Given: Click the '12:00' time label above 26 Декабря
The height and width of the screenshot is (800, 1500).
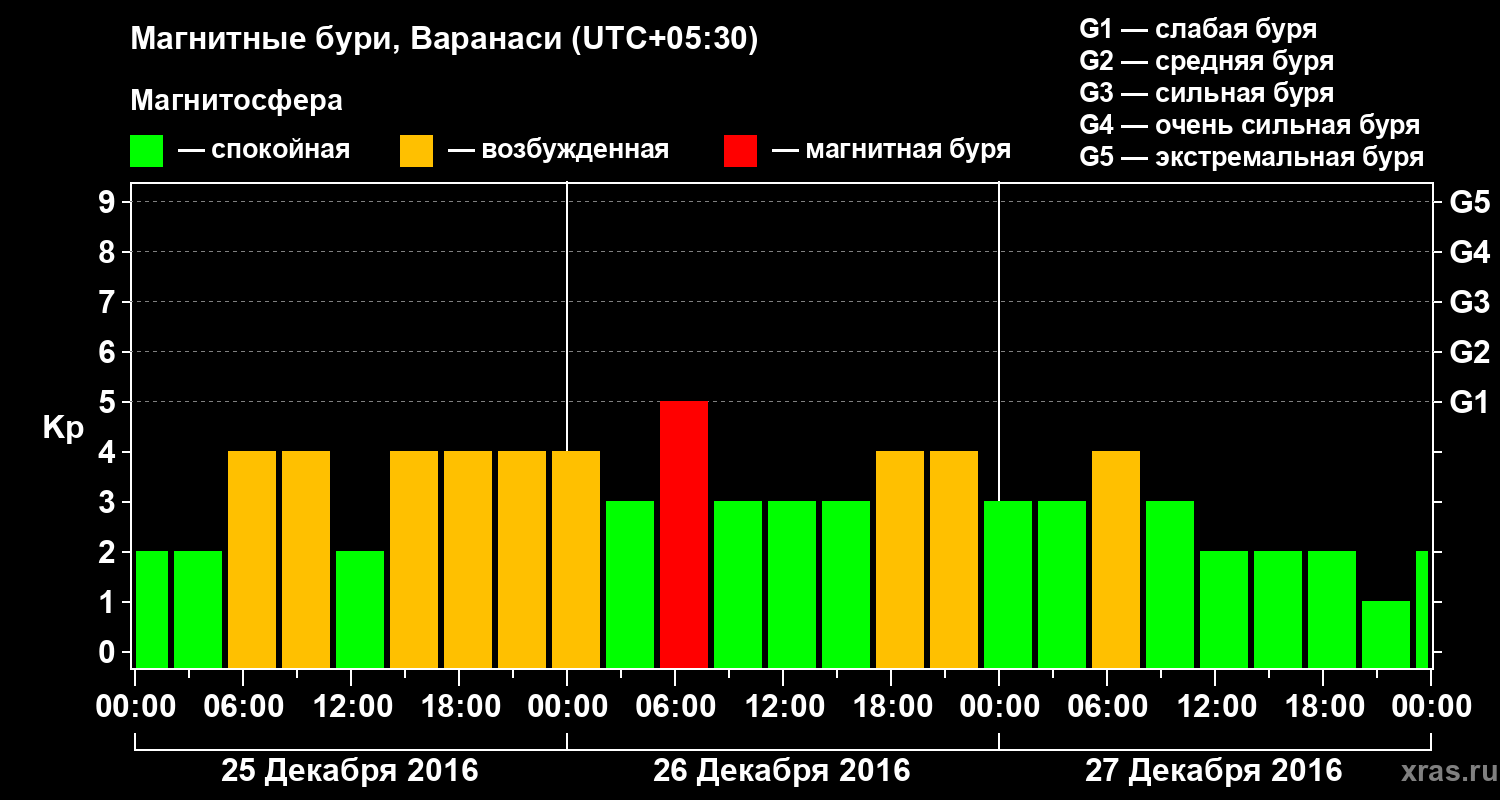Looking at the screenshot, I should pyautogui.click(x=783, y=706).
